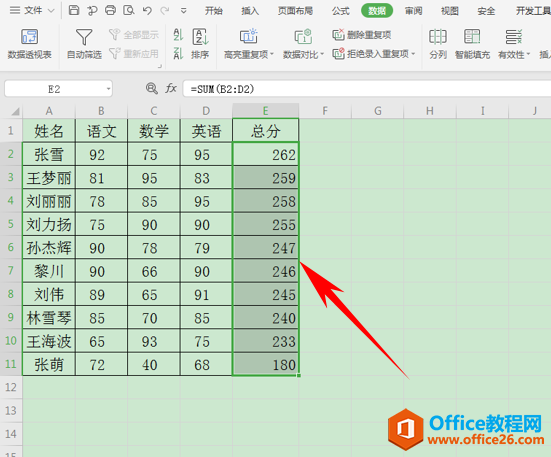Viewport: 551px width, 457px height.
Task: Click the Name Box showing E2
Action: pyautogui.click(x=54, y=89)
